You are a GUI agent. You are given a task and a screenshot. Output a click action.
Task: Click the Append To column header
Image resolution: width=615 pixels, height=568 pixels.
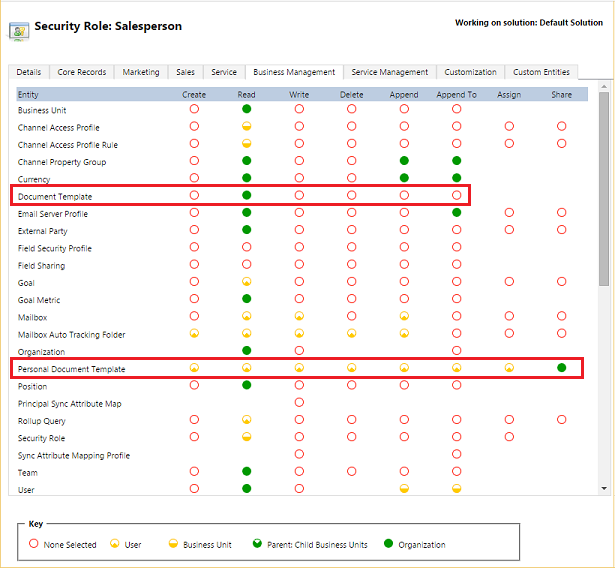coord(456,93)
